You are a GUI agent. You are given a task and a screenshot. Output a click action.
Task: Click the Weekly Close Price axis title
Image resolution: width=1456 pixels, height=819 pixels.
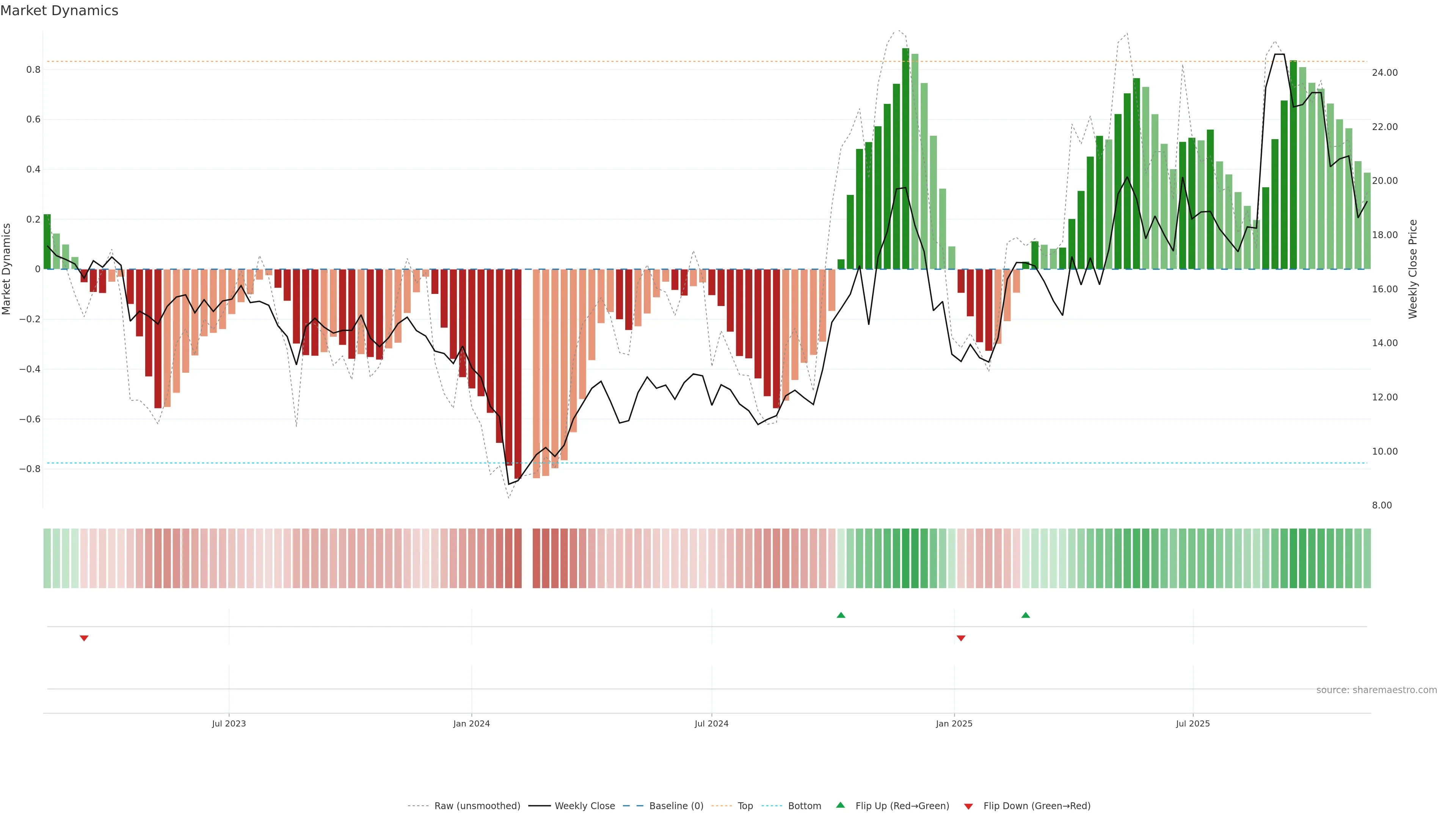(1413, 269)
